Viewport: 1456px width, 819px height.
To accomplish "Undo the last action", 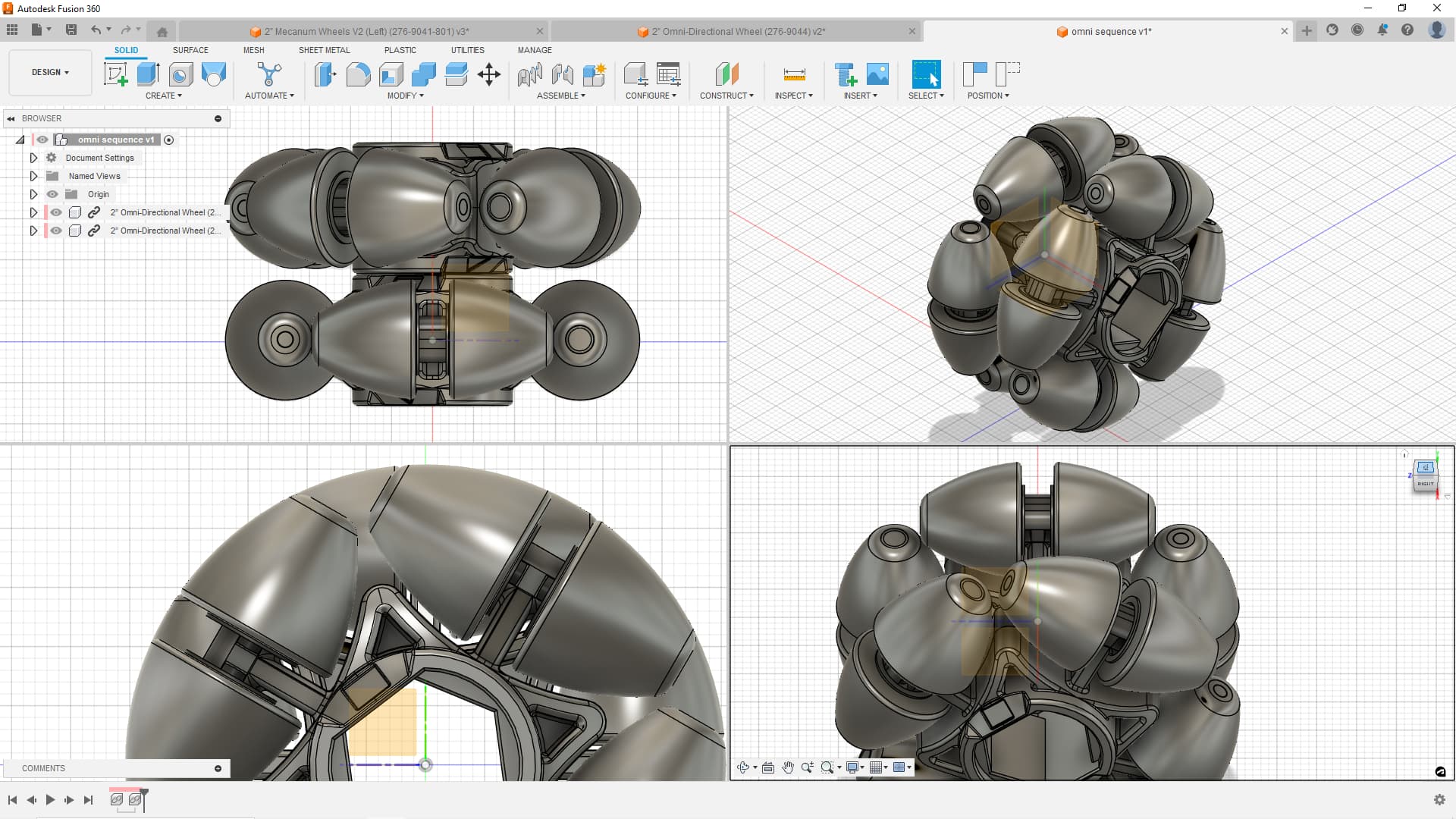I will (x=96, y=30).
